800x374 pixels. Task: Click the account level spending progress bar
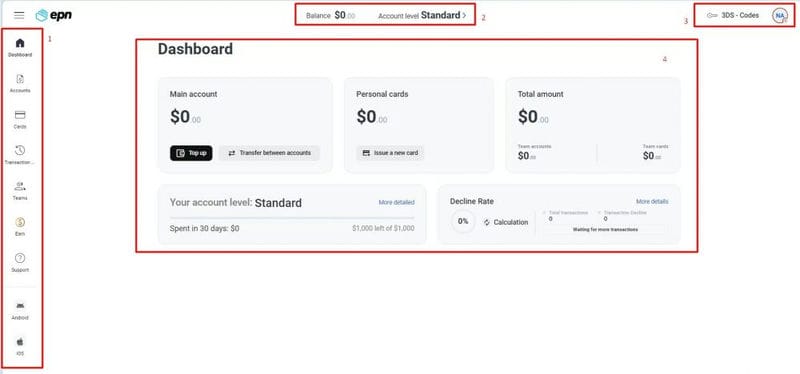click(x=292, y=218)
